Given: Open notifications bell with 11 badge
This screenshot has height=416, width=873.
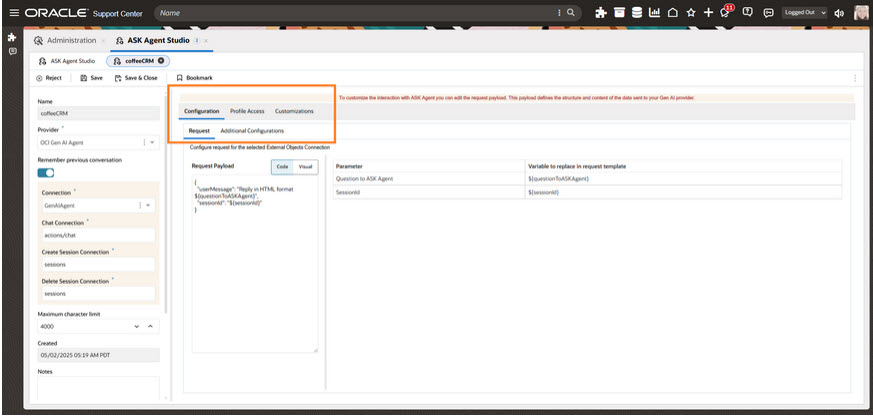Looking at the screenshot, I should coord(726,12).
